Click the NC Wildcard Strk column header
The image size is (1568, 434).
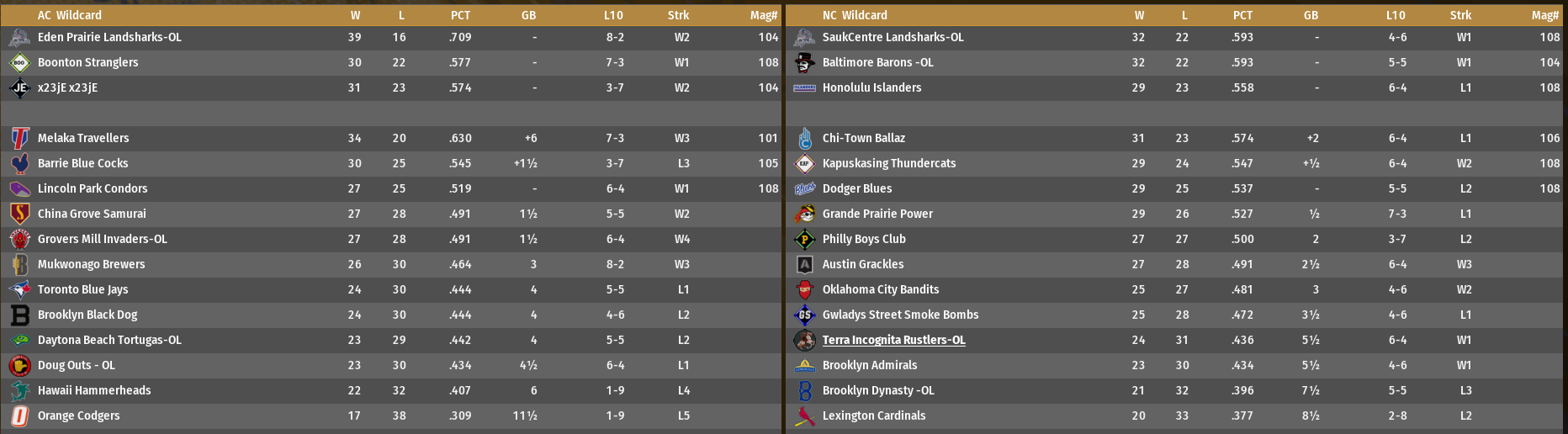pyautogui.click(x=1460, y=15)
